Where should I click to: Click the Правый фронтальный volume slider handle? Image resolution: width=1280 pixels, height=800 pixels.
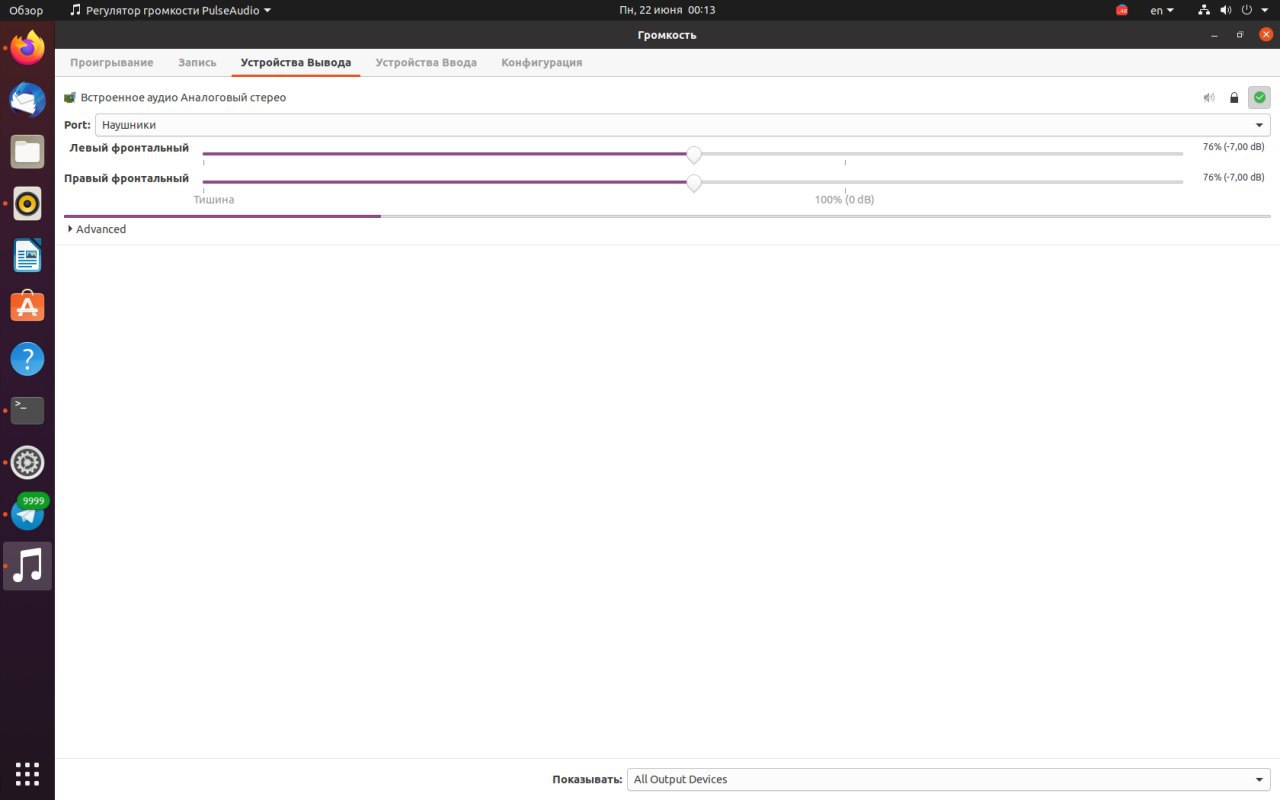(694, 183)
